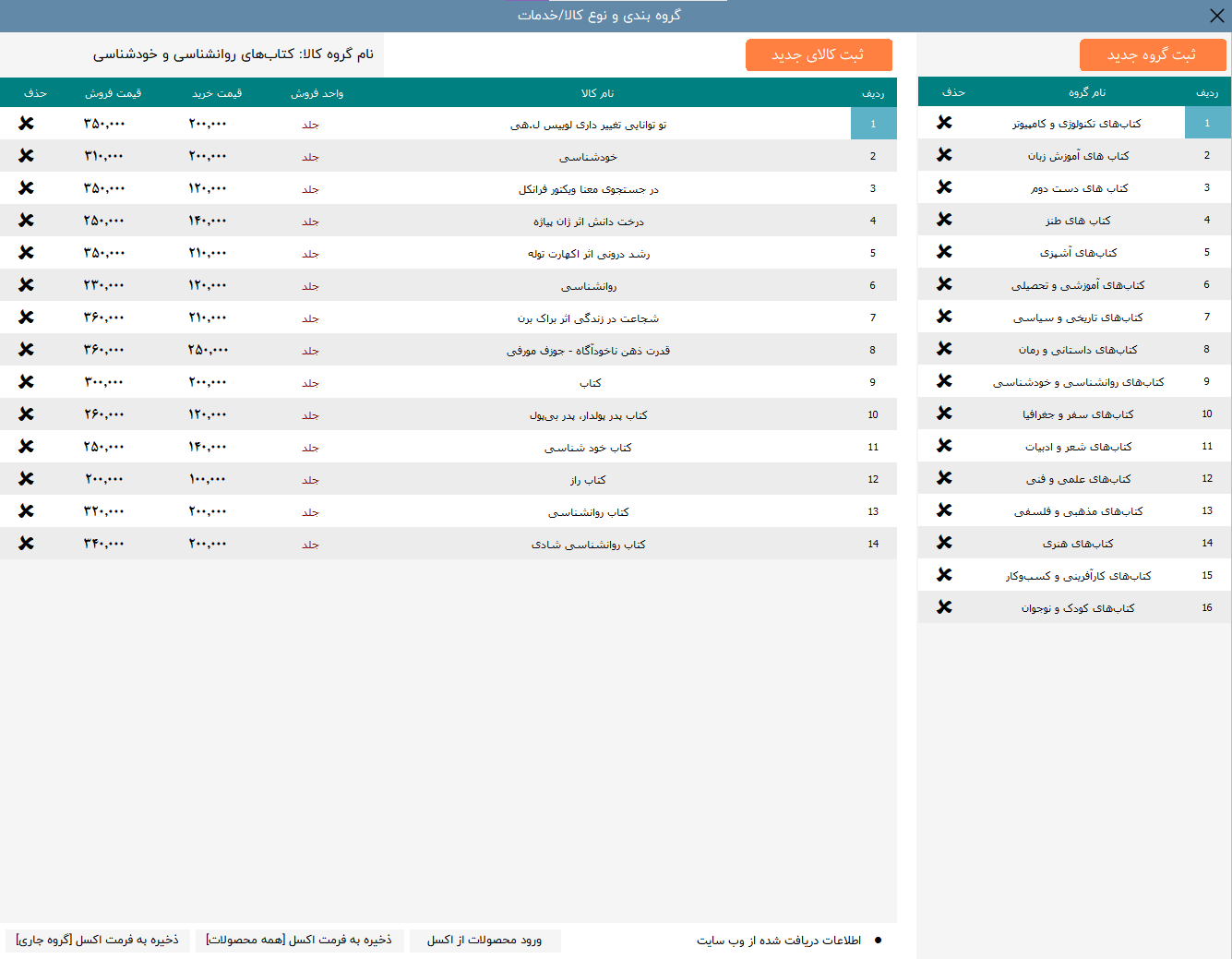1232x959 pixels.
Task: Delete product کتاب پدر پولدار، پدر بی‌پول
Action: [x=26, y=414]
